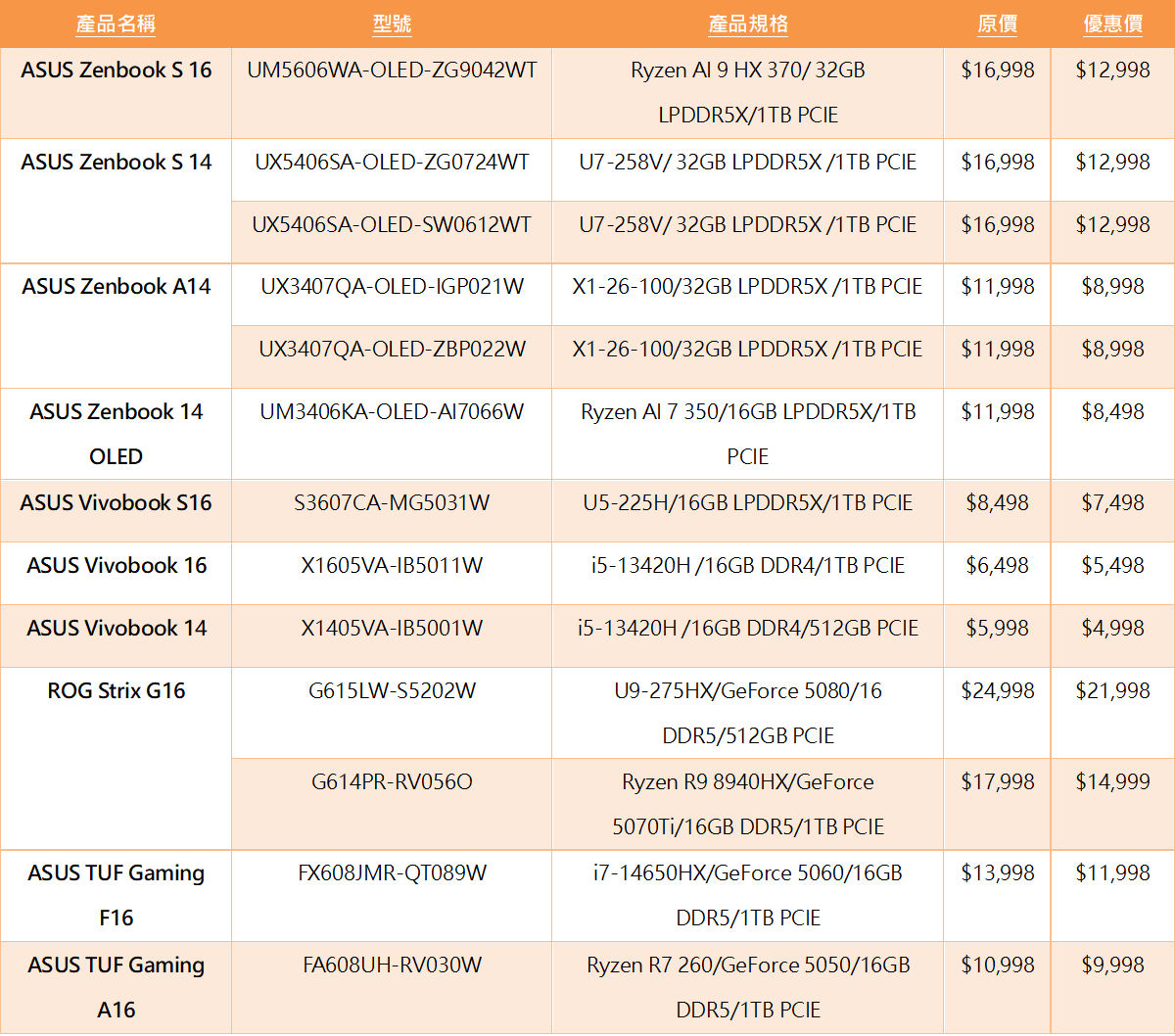Select the ROG Strix G16 product name
The width and height of the screenshot is (1175, 1036).
click(x=116, y=690)
